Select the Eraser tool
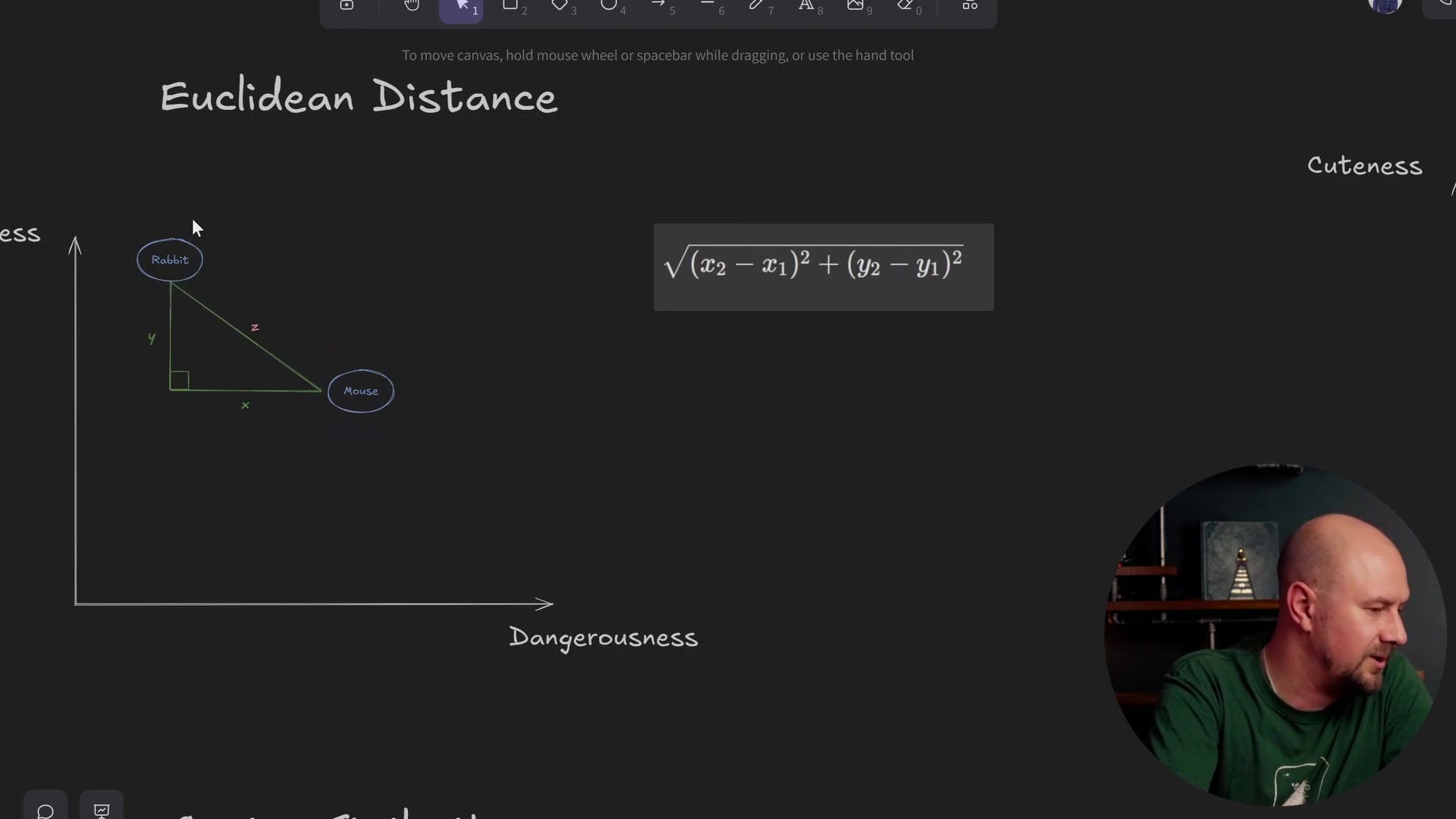Viewport: 1456px width, 819px height. [x=905, y=6]
